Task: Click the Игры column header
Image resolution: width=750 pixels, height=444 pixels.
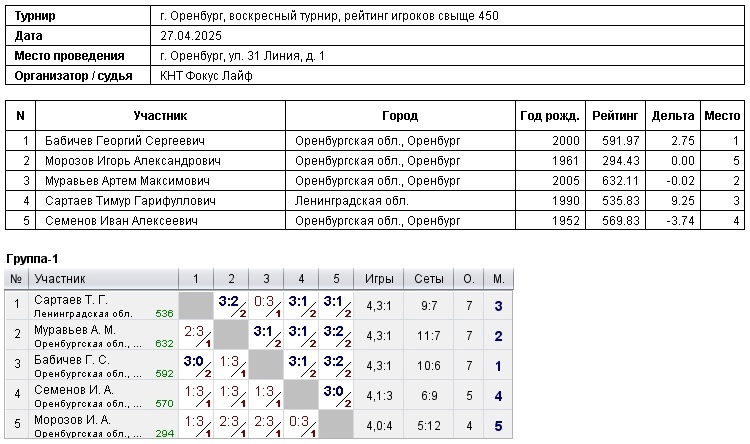Action: [x=379, y=278]
